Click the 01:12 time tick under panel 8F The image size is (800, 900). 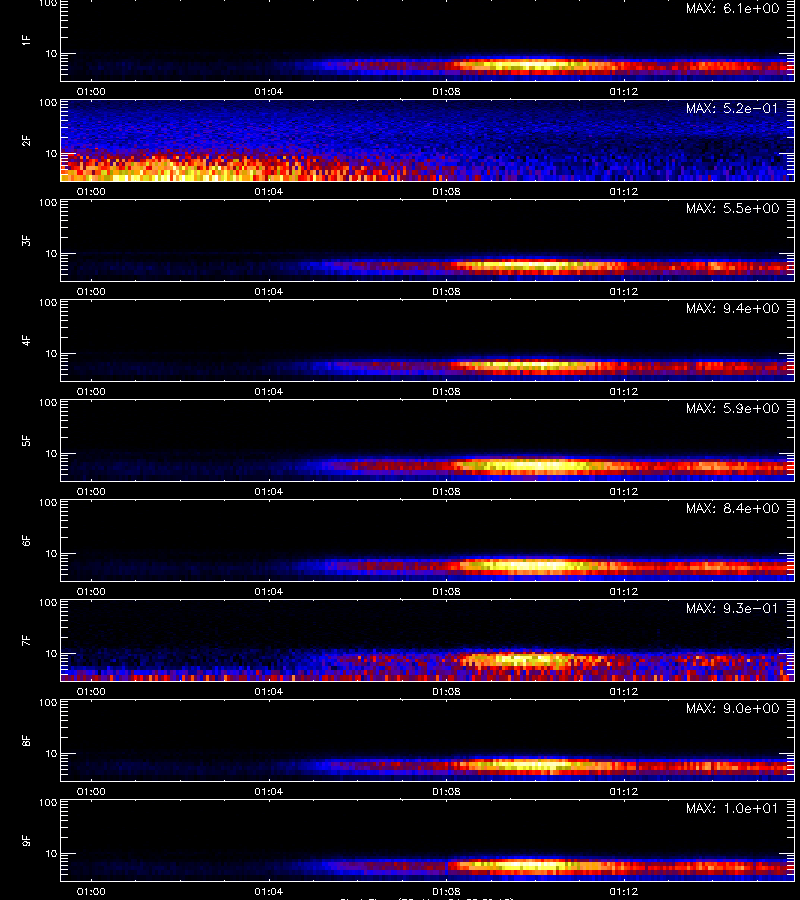(624, 791)
